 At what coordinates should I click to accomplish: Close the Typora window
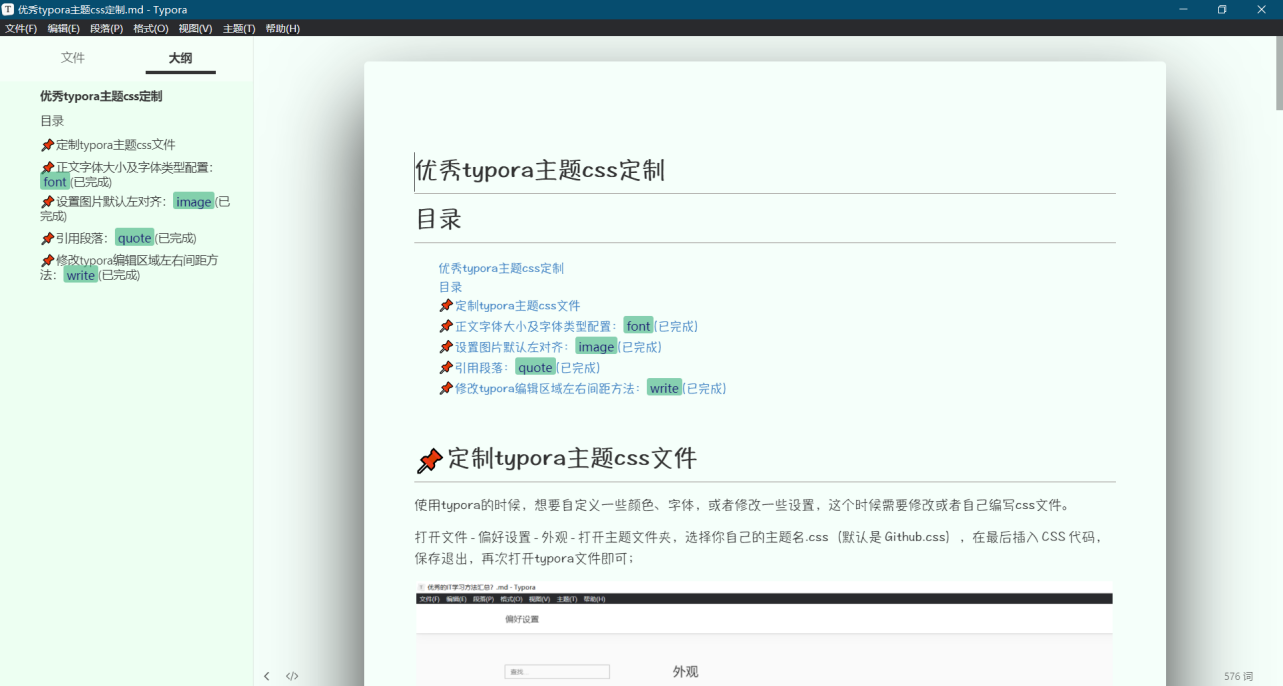pos(1262,9)
